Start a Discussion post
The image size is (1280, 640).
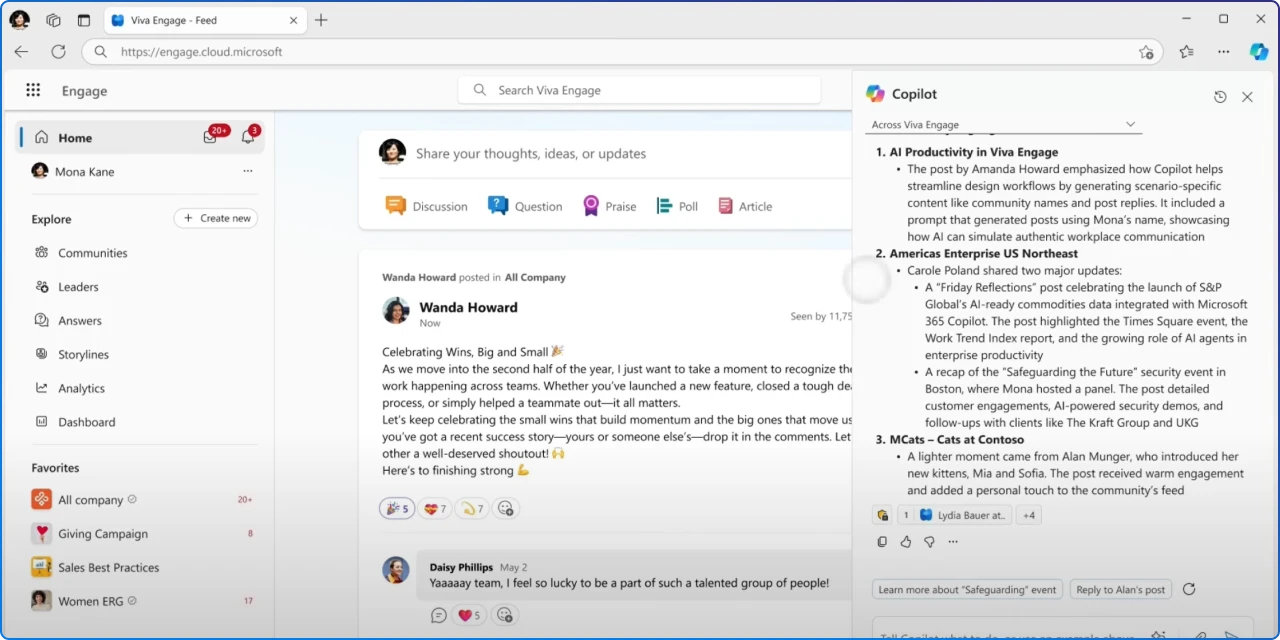point(427,206)
